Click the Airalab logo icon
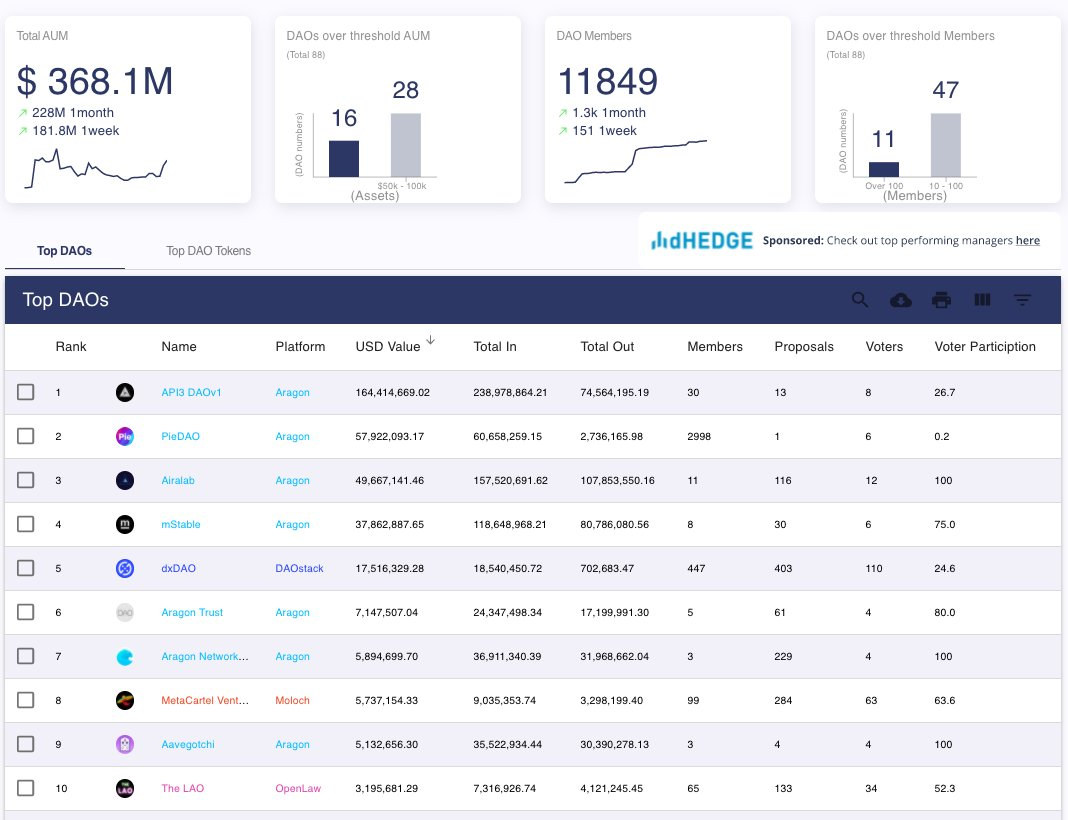 (125, 480)
